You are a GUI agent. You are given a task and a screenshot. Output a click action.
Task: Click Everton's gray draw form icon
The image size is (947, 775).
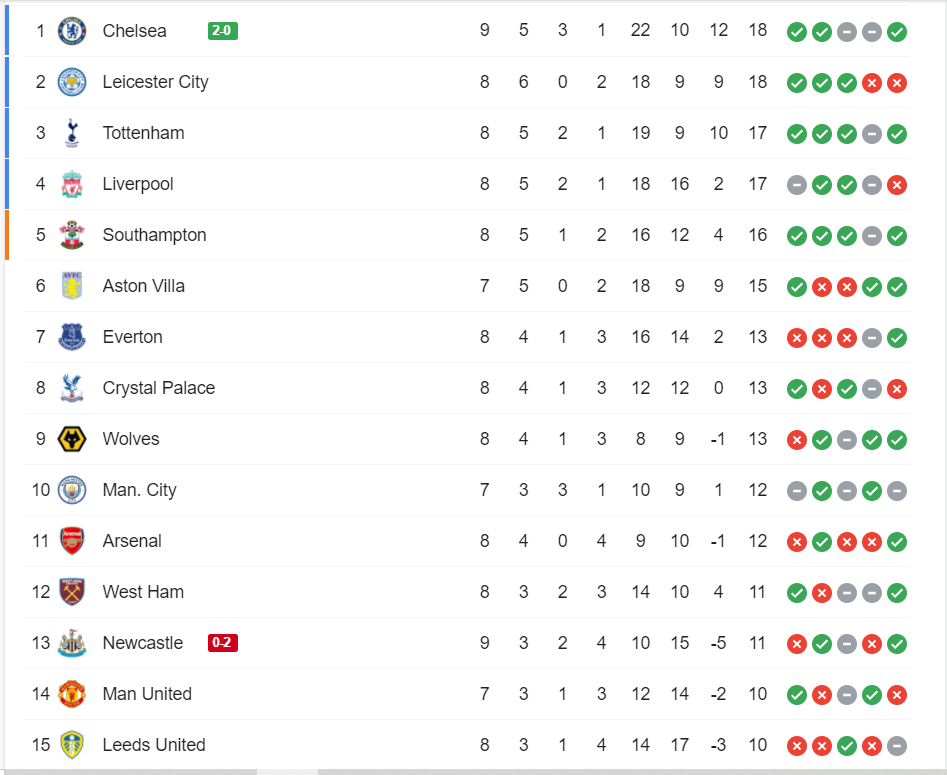pyautogui.click(x=872, y=337)
